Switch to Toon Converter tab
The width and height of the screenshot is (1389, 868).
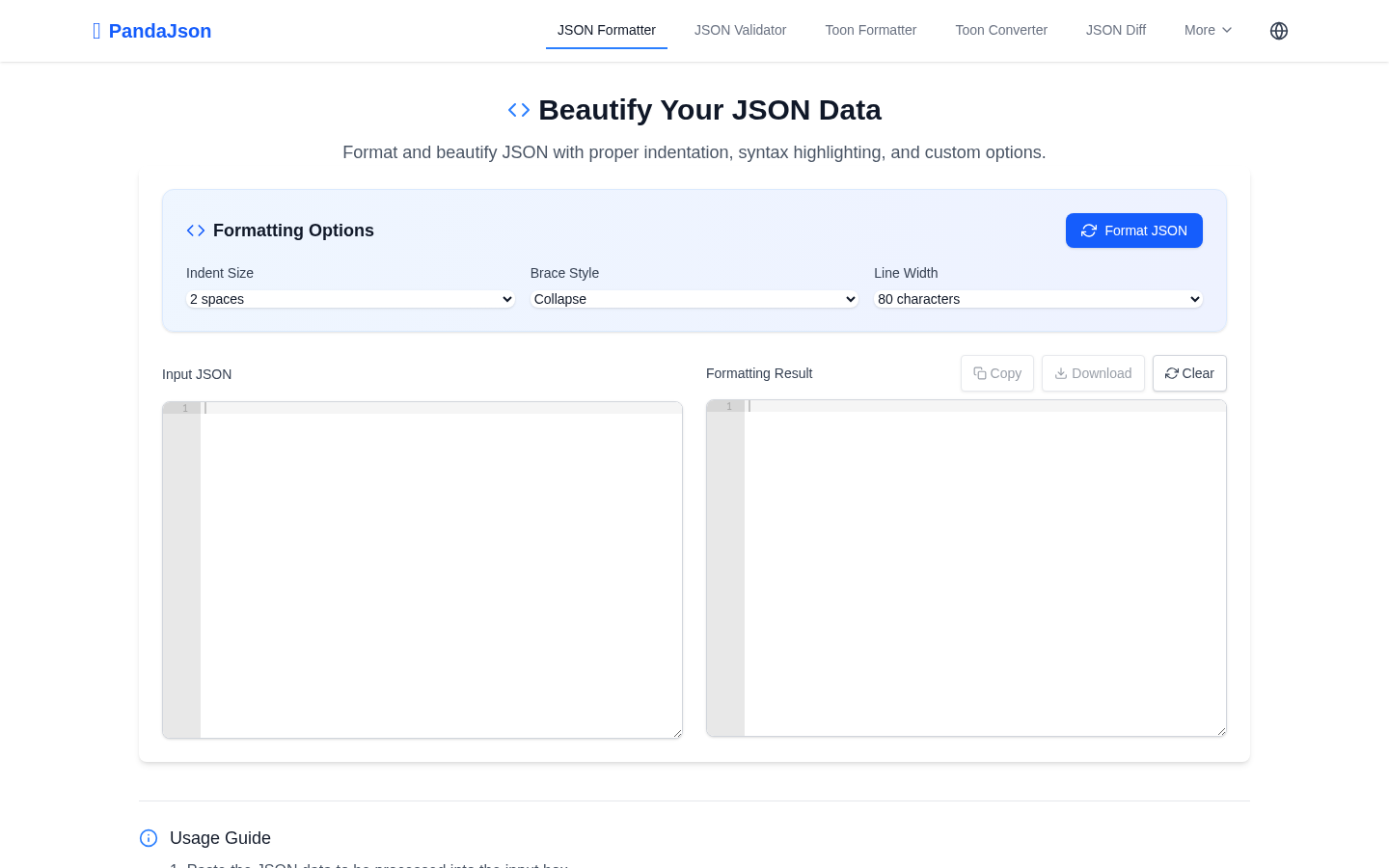point(1001,30)
